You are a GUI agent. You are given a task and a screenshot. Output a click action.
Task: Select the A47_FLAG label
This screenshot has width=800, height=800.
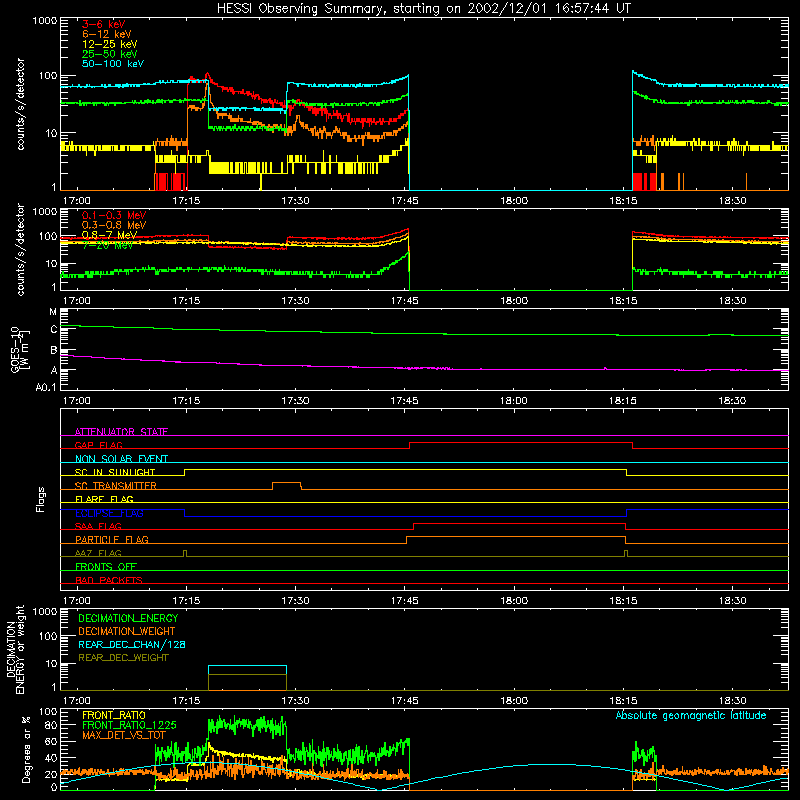click(x=98, y=553)
